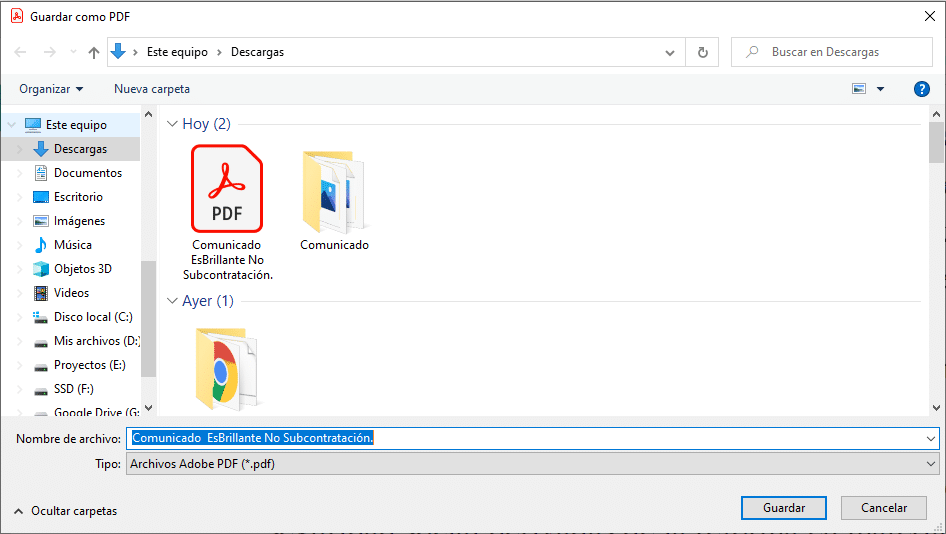Click the Escritorio desktop icon
Screen dimensions: 946x534
40,197
